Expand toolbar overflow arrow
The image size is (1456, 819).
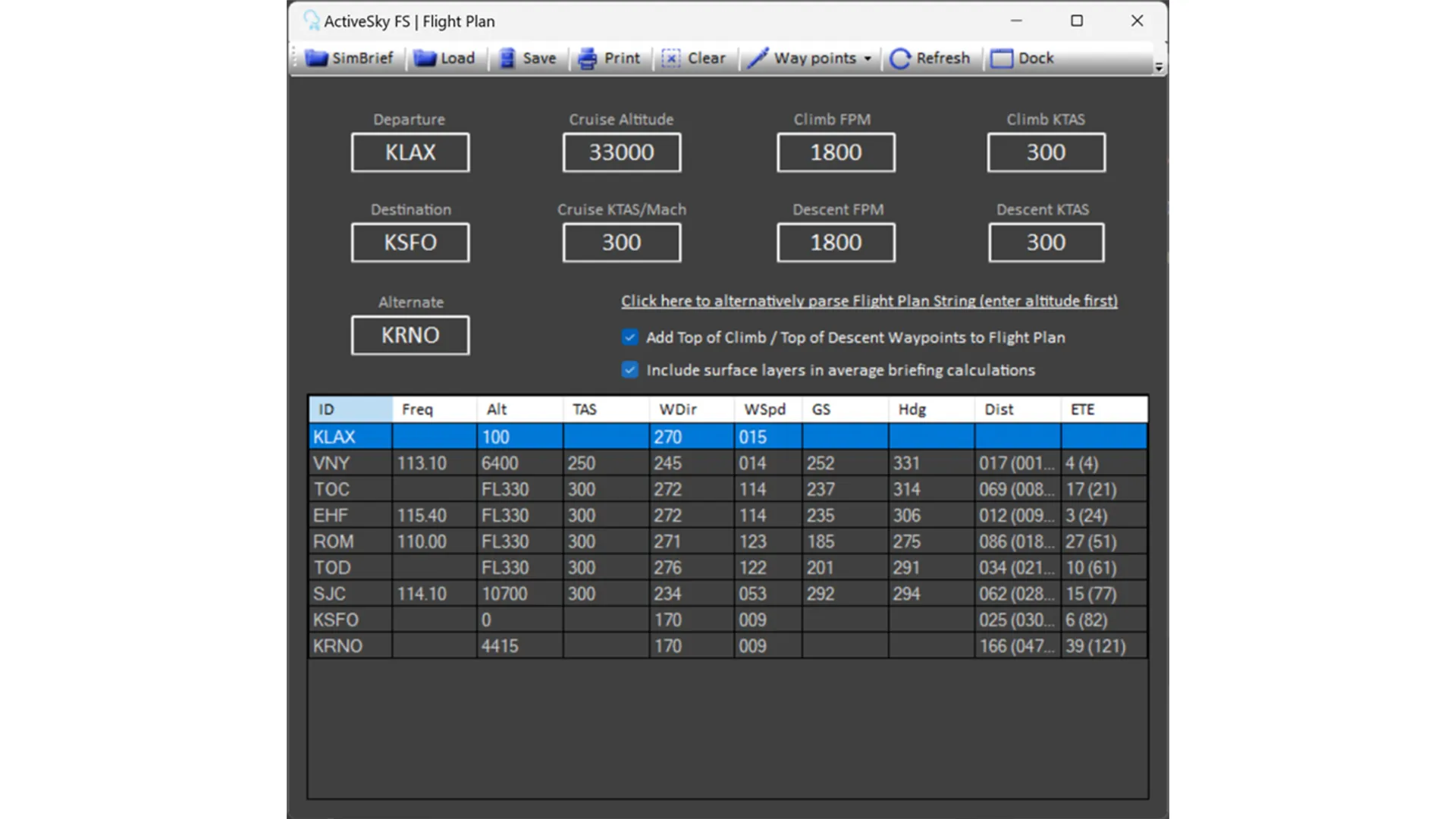1159,67
